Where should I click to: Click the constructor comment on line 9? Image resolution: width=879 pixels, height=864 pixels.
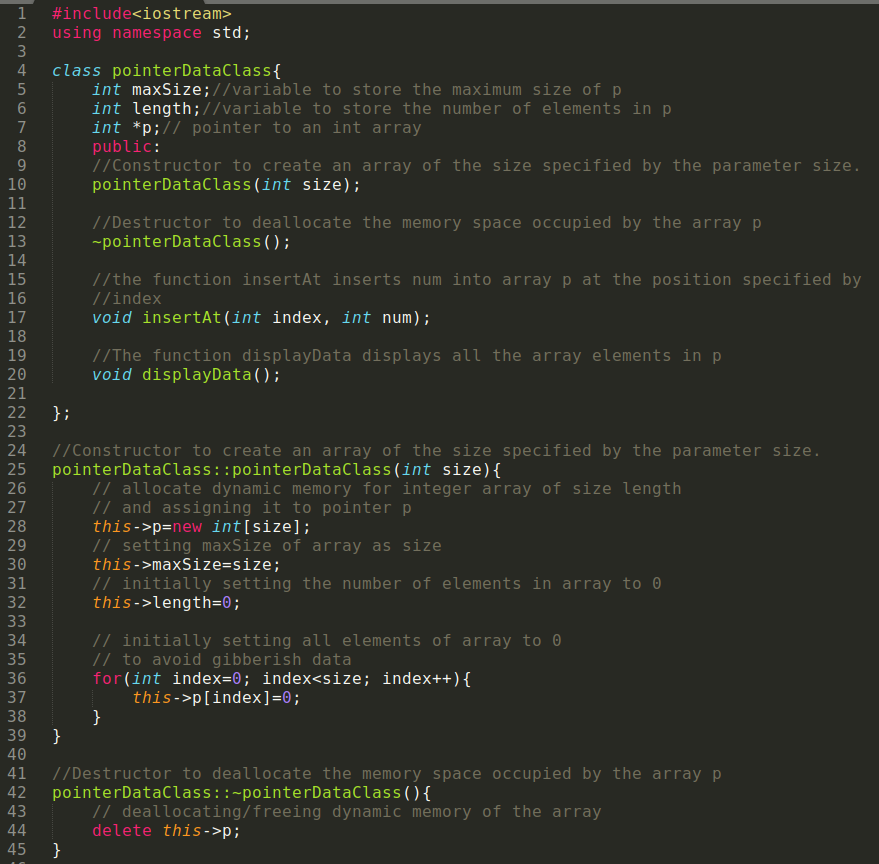pos(476,166)
